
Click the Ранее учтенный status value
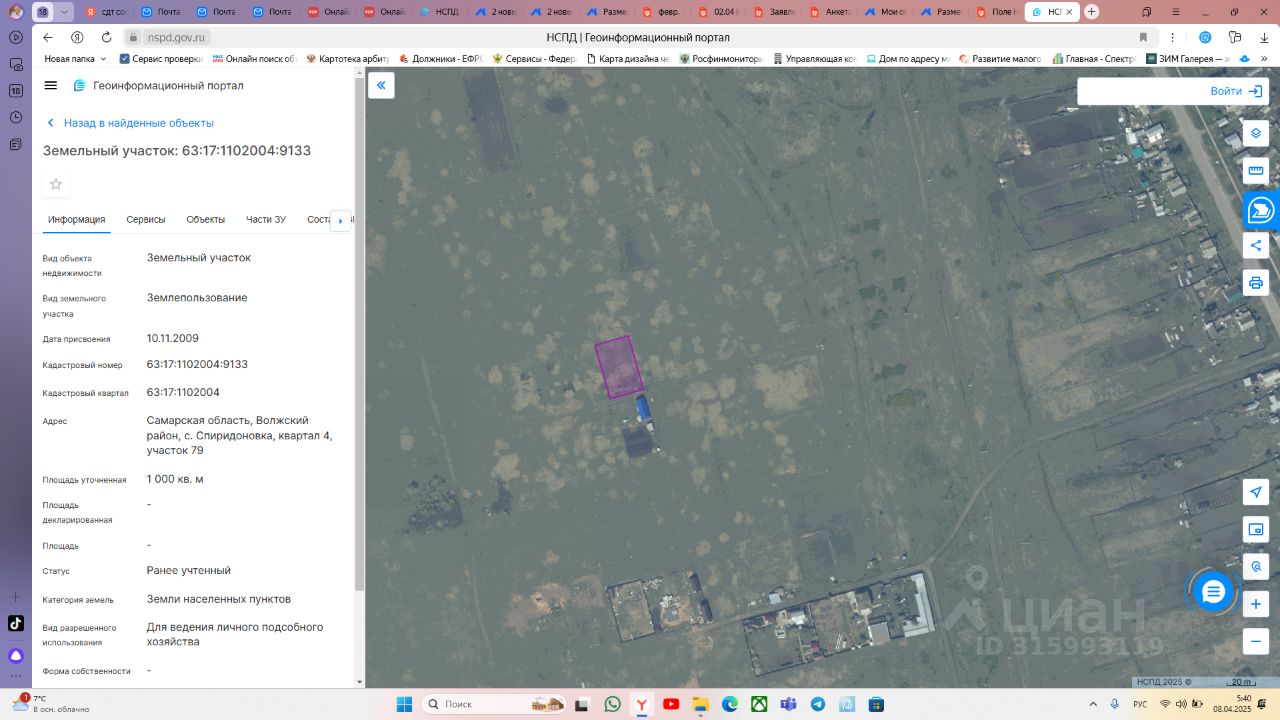(x=189, y=570)
